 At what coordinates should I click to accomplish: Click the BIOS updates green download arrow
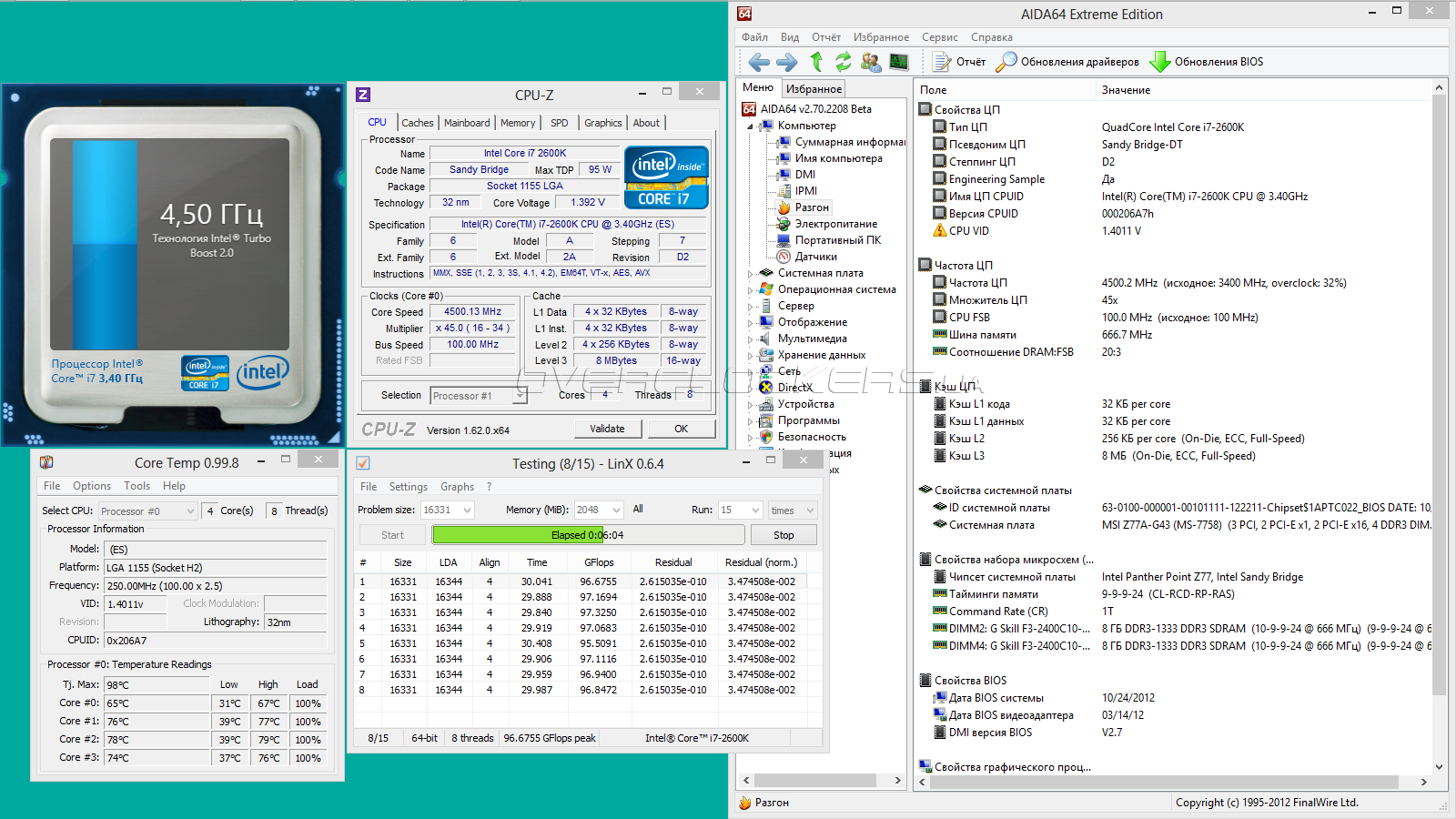click(1160, 62)
